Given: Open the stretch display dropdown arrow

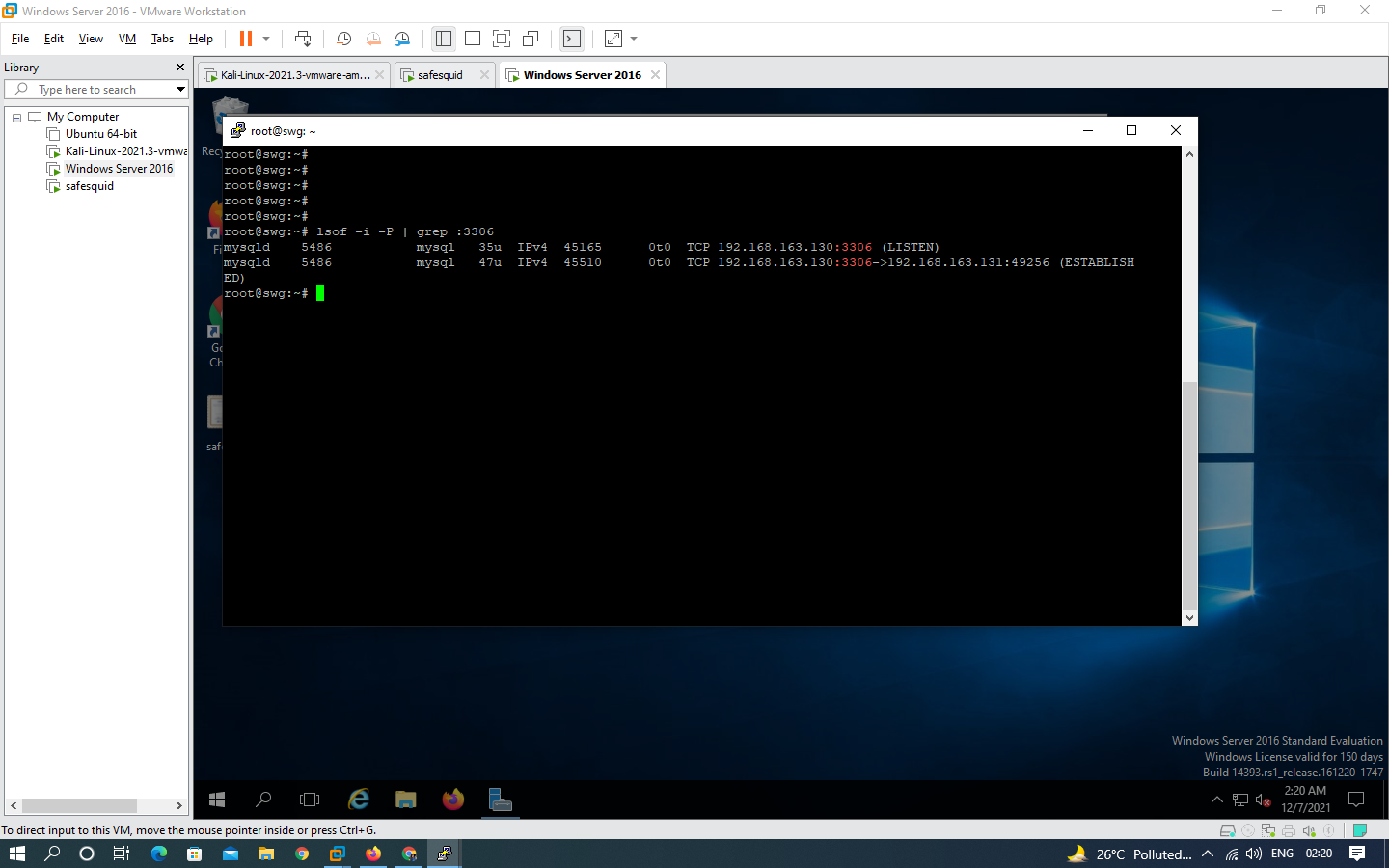Looking at the screenshot, I should click(634, 39).
